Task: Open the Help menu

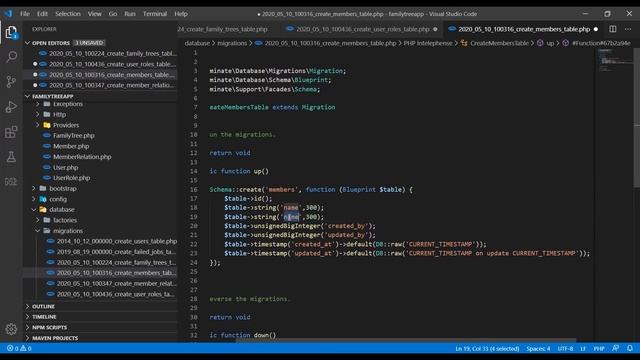Action: click(181, 13)
